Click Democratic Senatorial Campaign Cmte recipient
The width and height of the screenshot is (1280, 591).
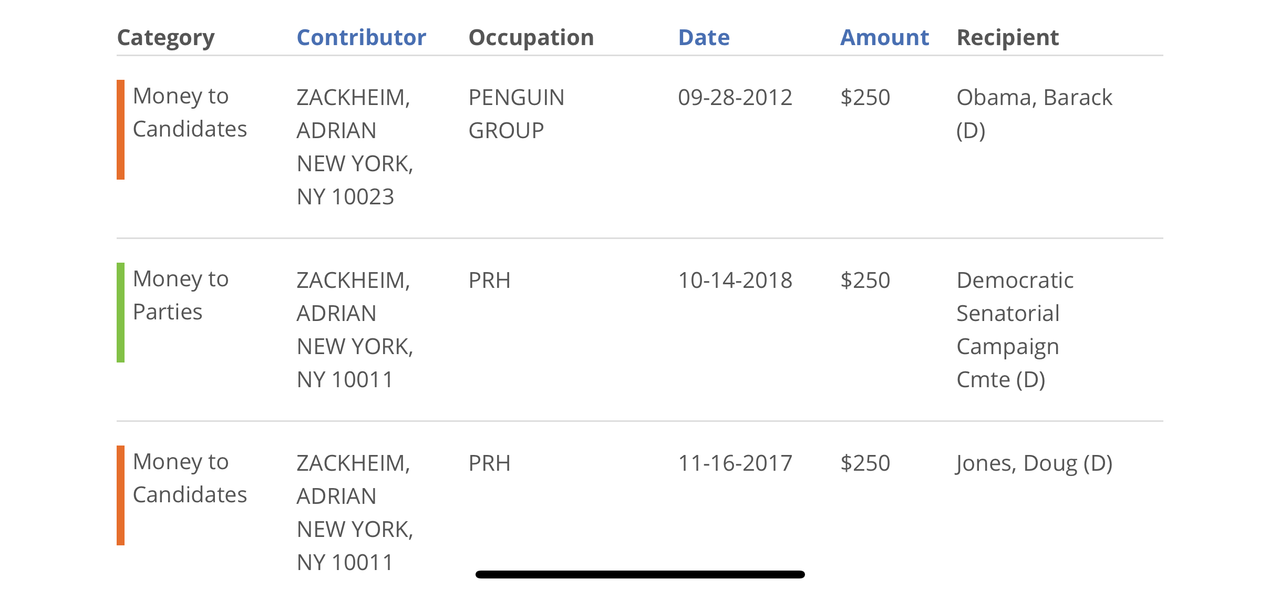tap(1015, 330)
